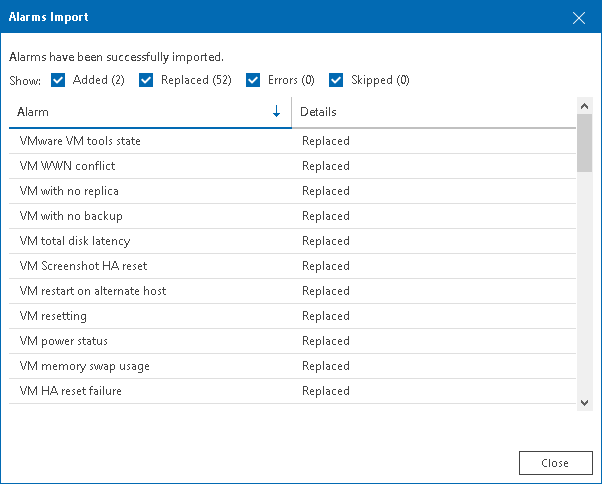This screenshot has width=602, height=484.
Task: Click the vertical scrollbar thumb
Action: pyautogui.click(x=584, y=143)
